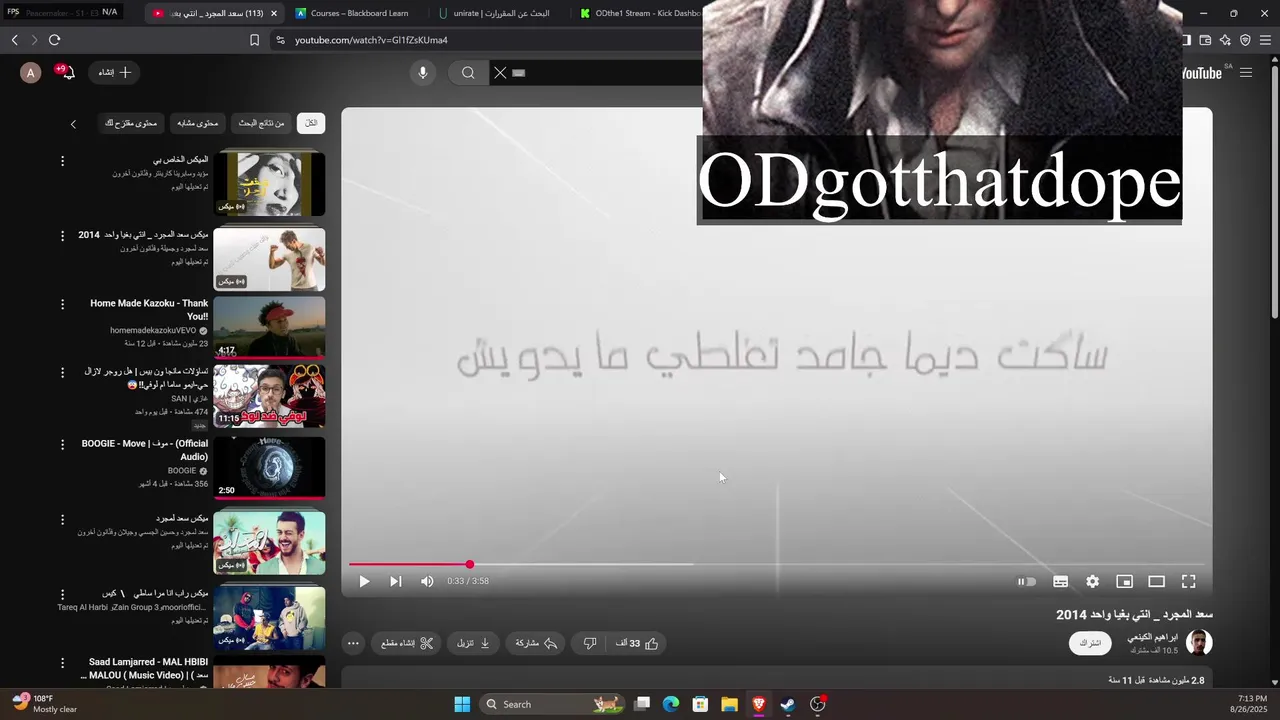This screenshot has width=1280, height=720.
Task: Open Steam from the taskbar
Action: 788,704
